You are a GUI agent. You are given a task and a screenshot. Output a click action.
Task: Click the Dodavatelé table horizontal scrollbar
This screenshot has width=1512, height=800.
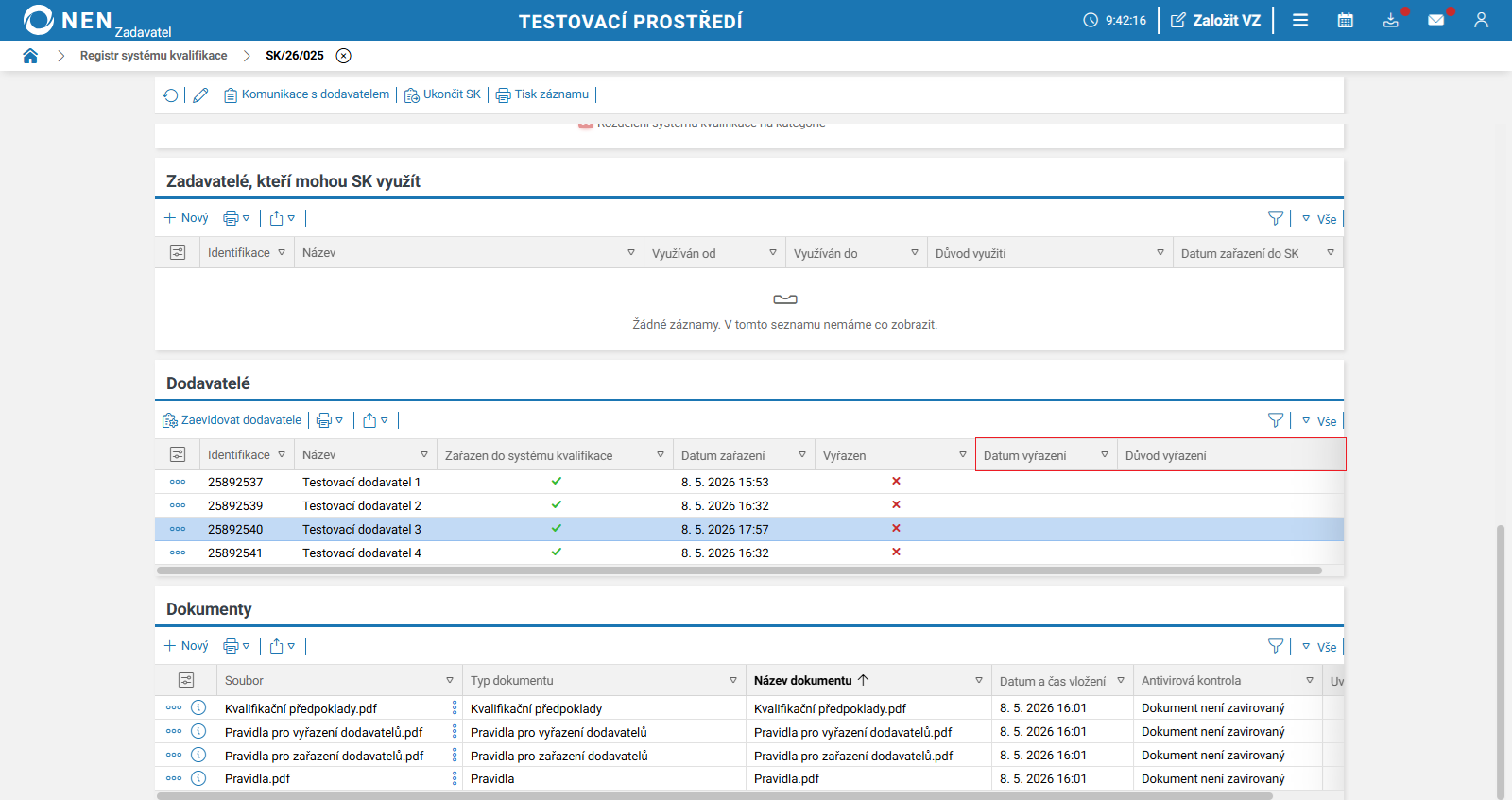739,570
